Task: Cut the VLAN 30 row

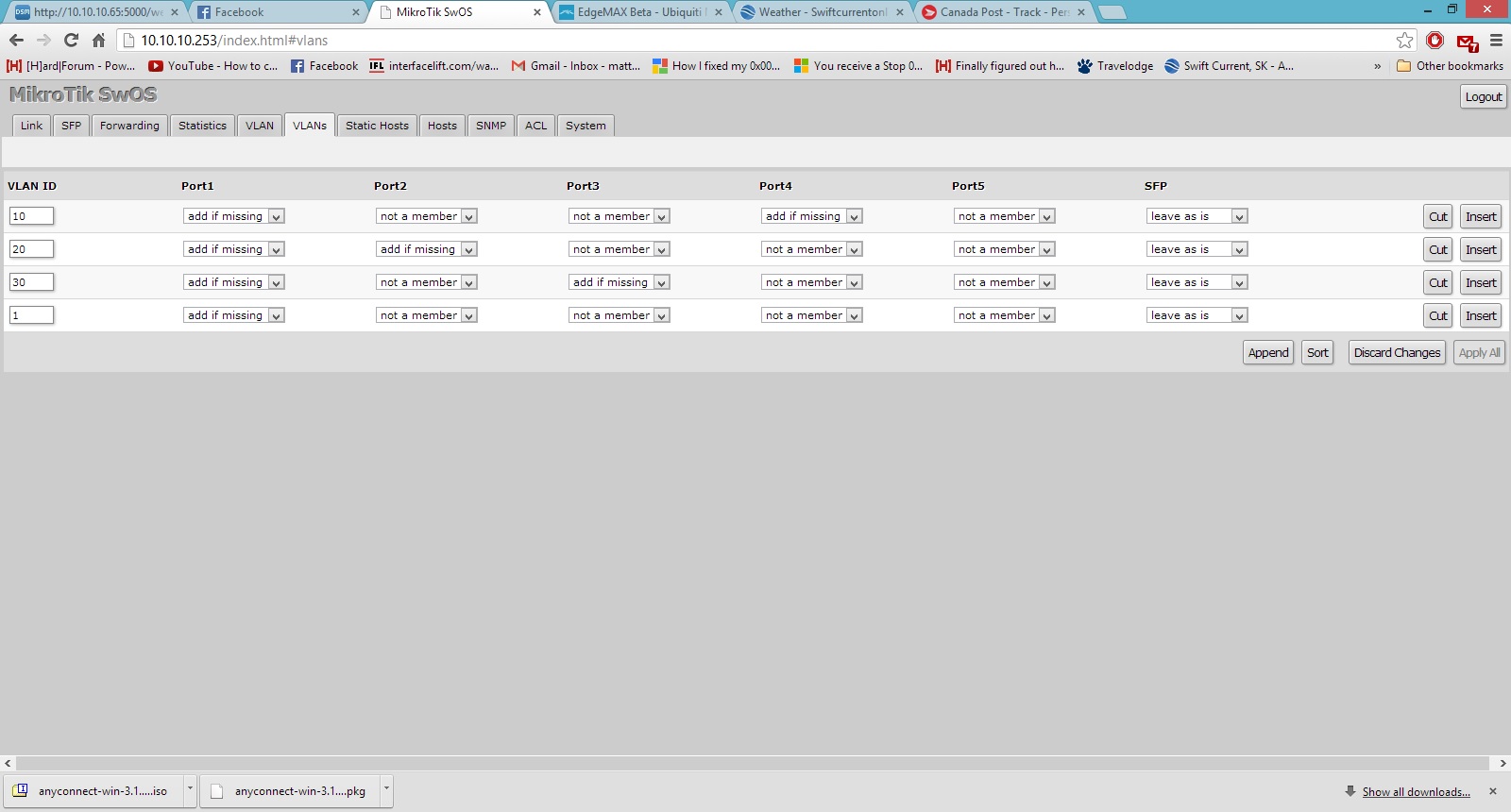Action: tap(1437, 282)
